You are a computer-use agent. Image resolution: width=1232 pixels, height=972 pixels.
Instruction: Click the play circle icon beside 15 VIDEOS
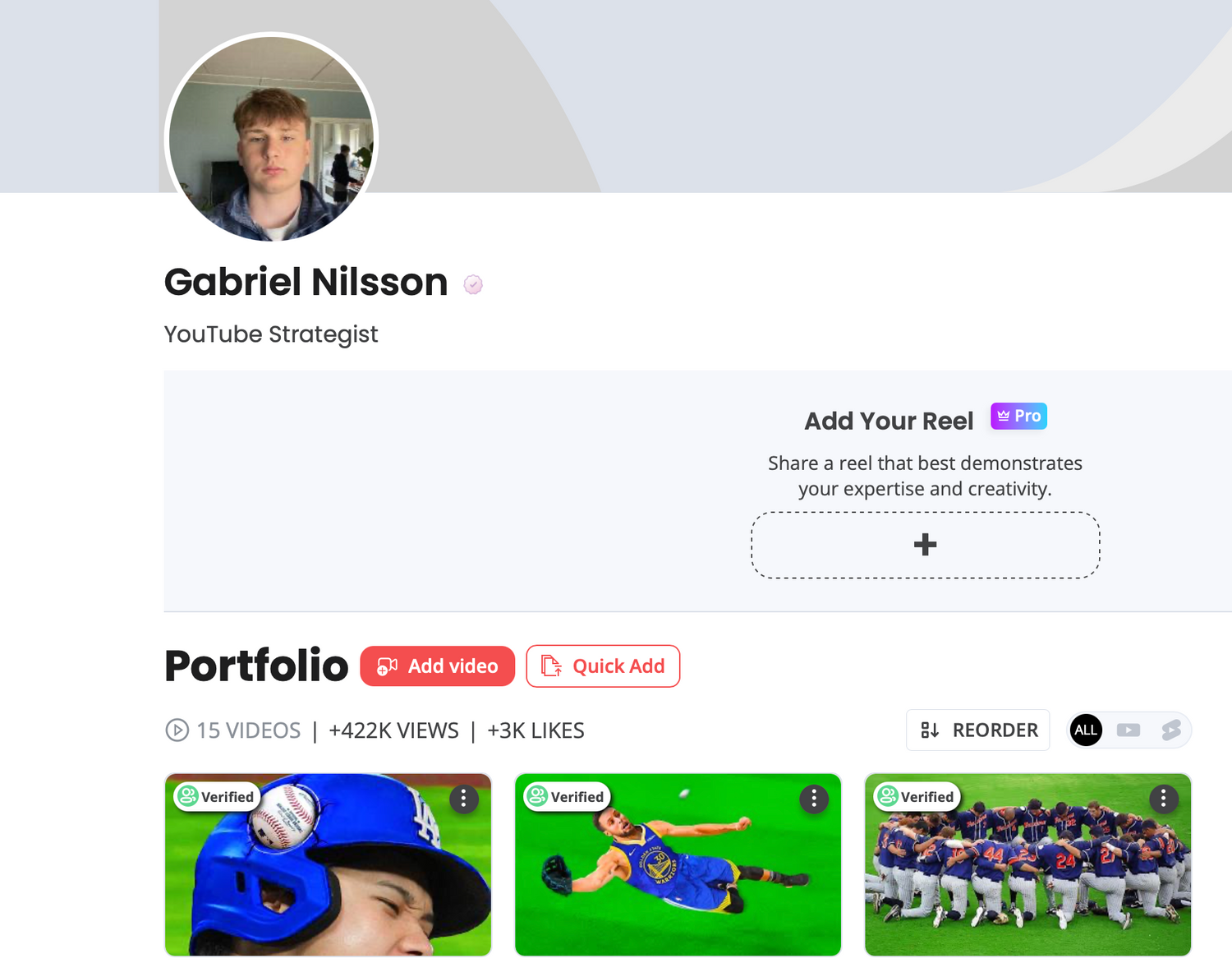(x=177, y=730)
